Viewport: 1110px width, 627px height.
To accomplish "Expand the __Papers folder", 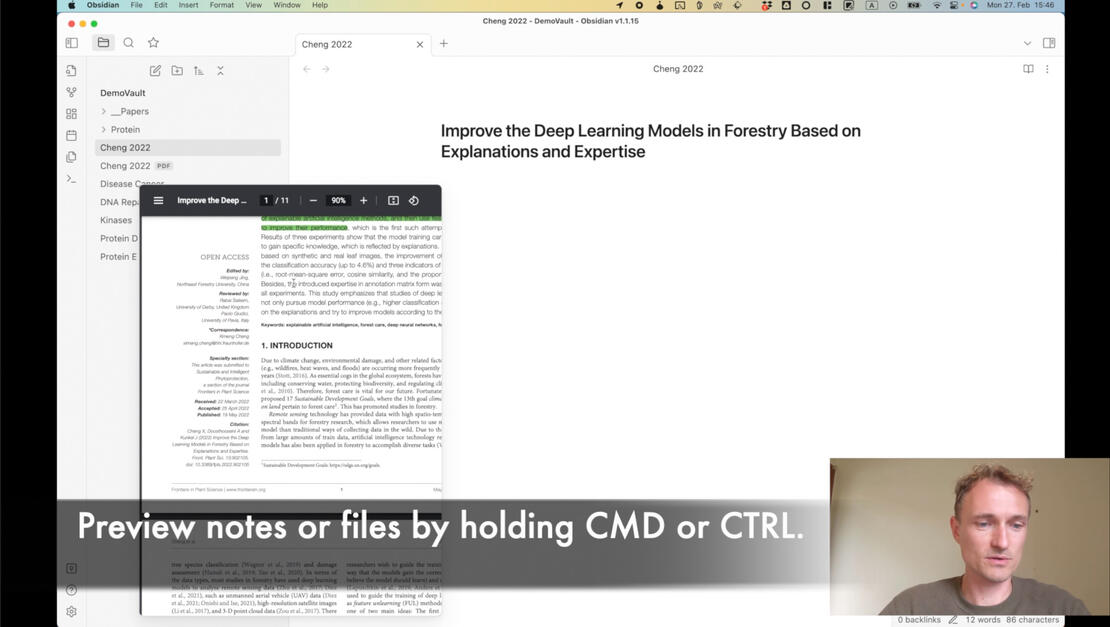I will tap(104, 112).
